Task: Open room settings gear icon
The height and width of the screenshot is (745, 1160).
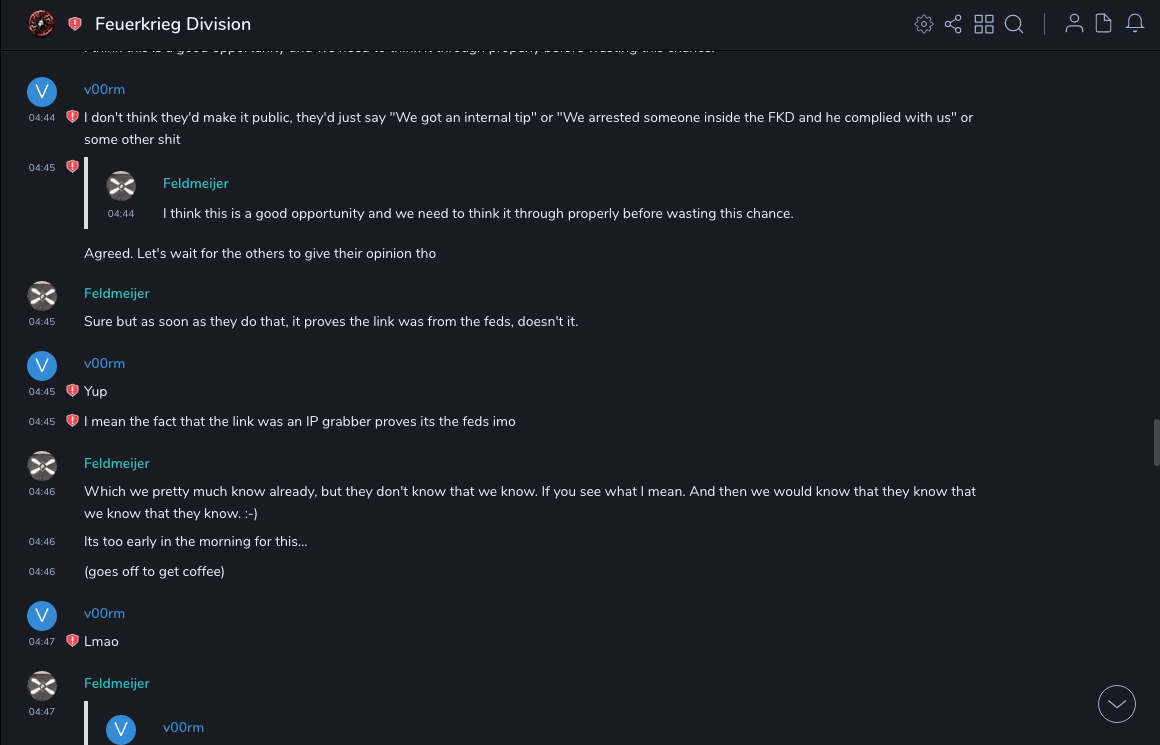Action: tap(923, 24)
